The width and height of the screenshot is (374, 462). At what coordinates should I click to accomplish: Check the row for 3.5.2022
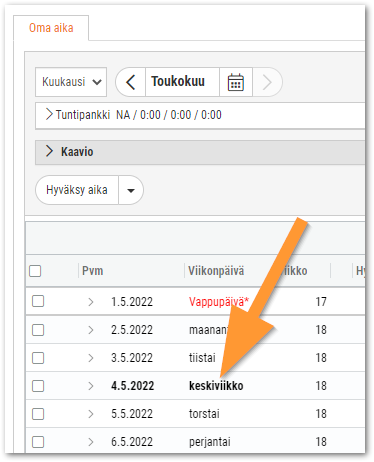38,358
